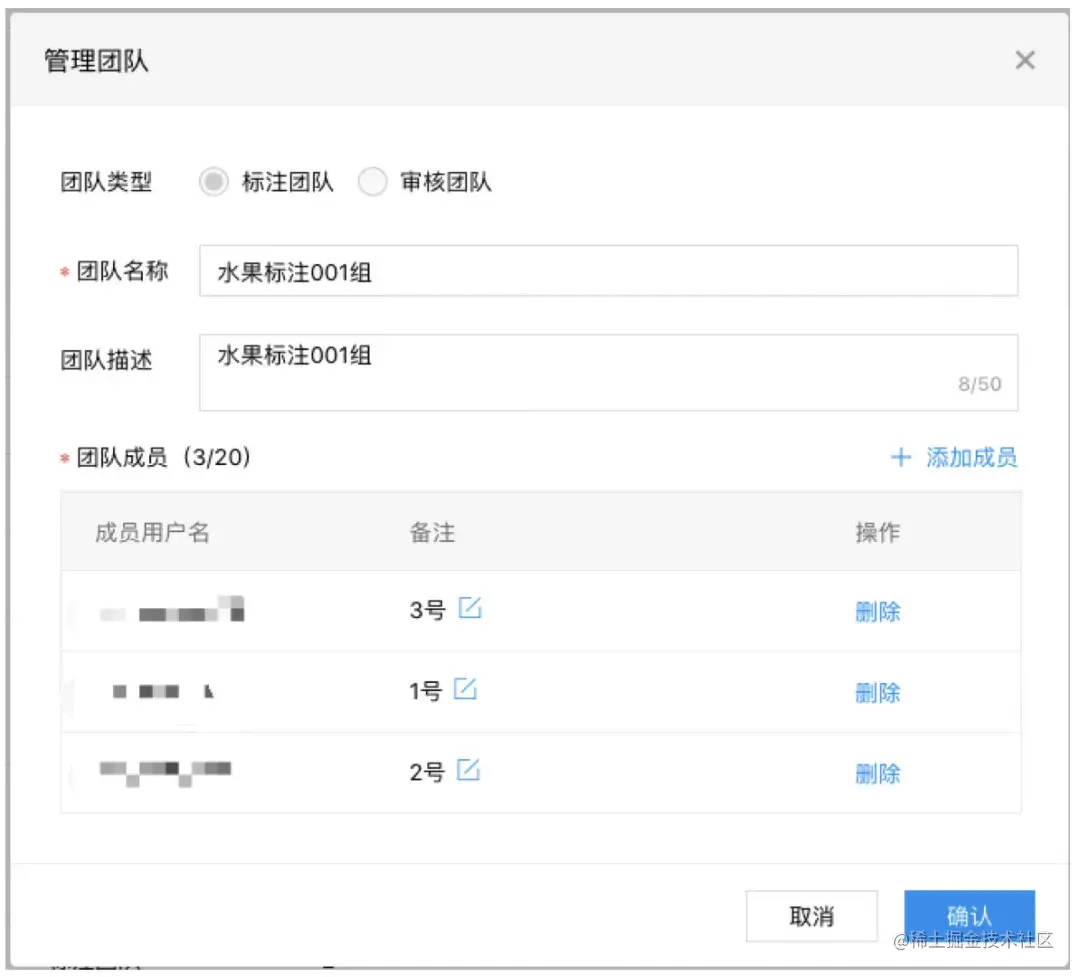
Task: Confirm with the 确认 button
Action: point(969,916)
